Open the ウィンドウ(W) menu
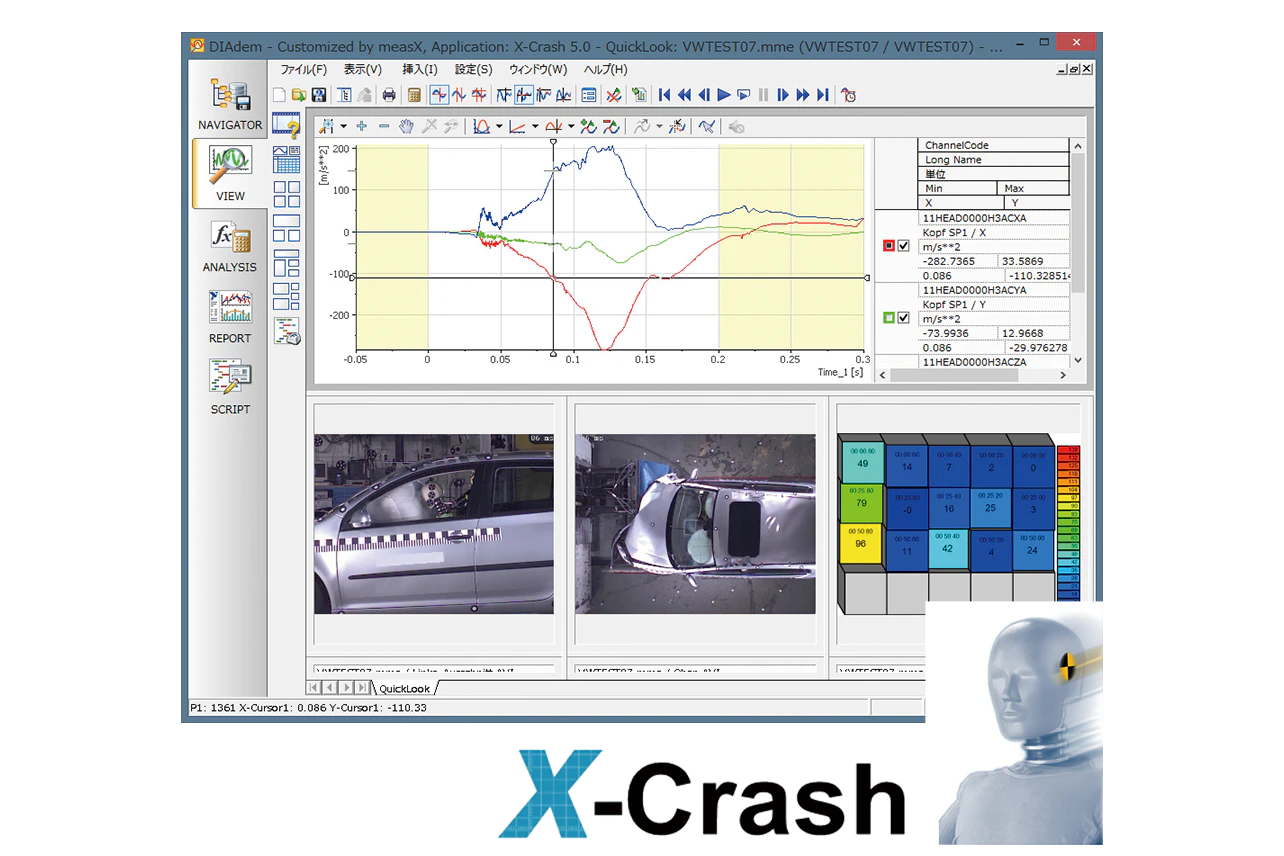Viewport: 1284px width, 856px height. [x=538, y=70]
